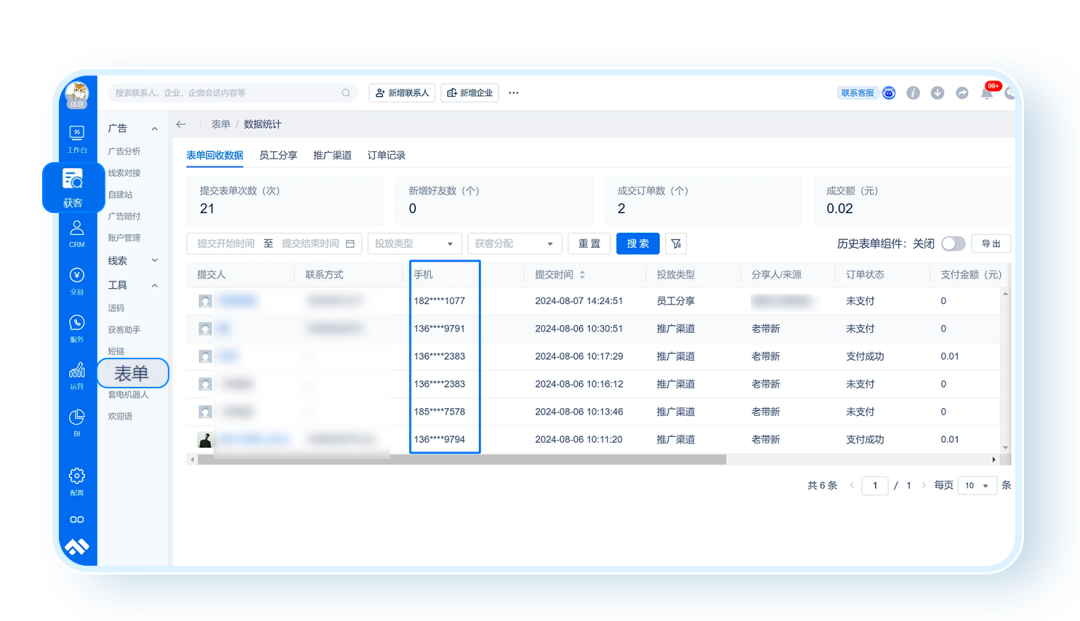Click phone number 136****9791
This screenshot has width=1080, height=621.
[439, 328]
